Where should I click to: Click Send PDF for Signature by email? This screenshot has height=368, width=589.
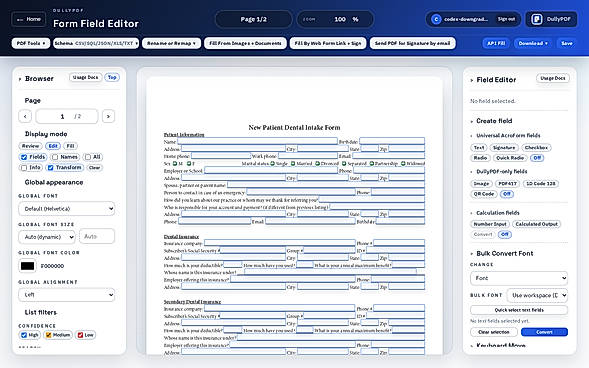[x=412, y=43]
